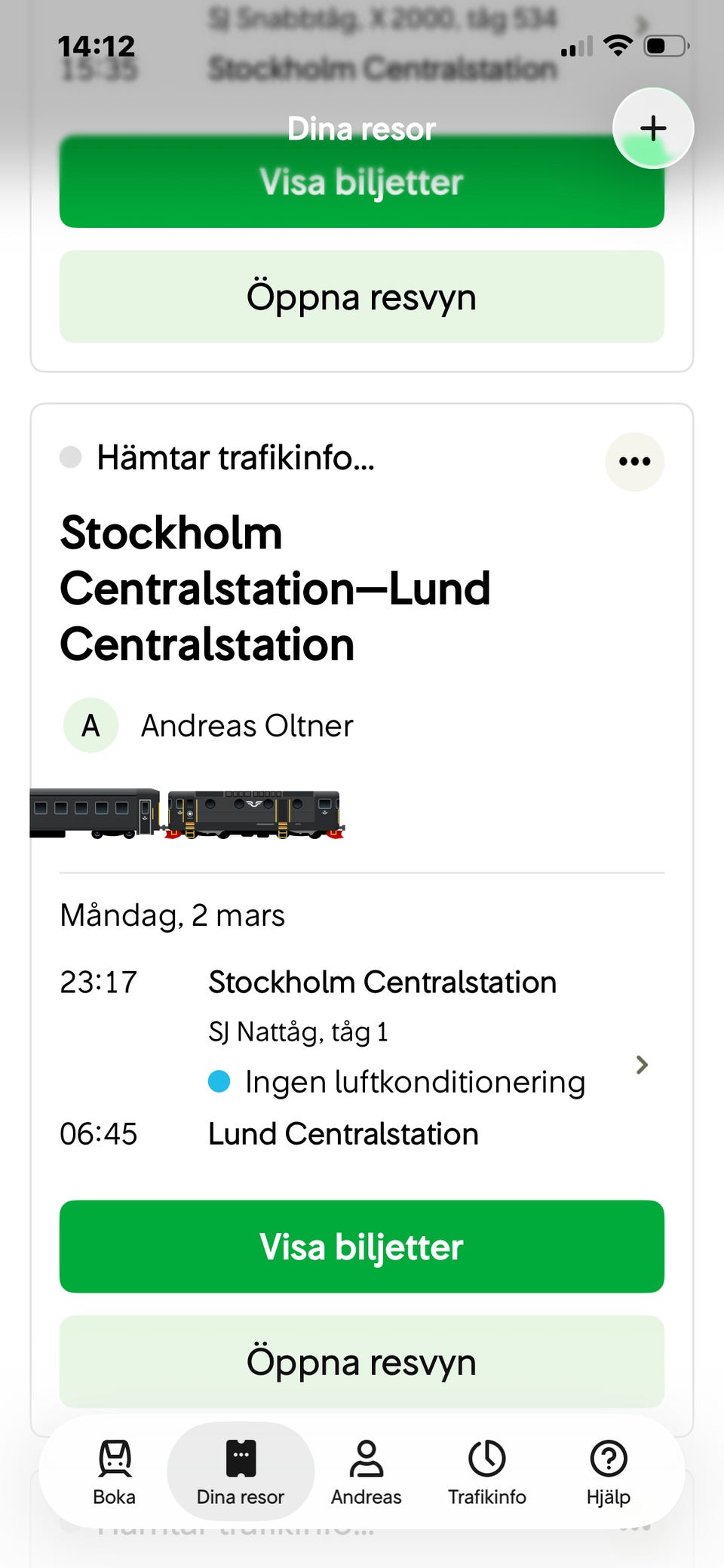The height and width of the screenshot is (1568, 724).
Task: Open the Stockholm Centralstation–Lund Centralstation trip title
Action: tap(275, 589)
